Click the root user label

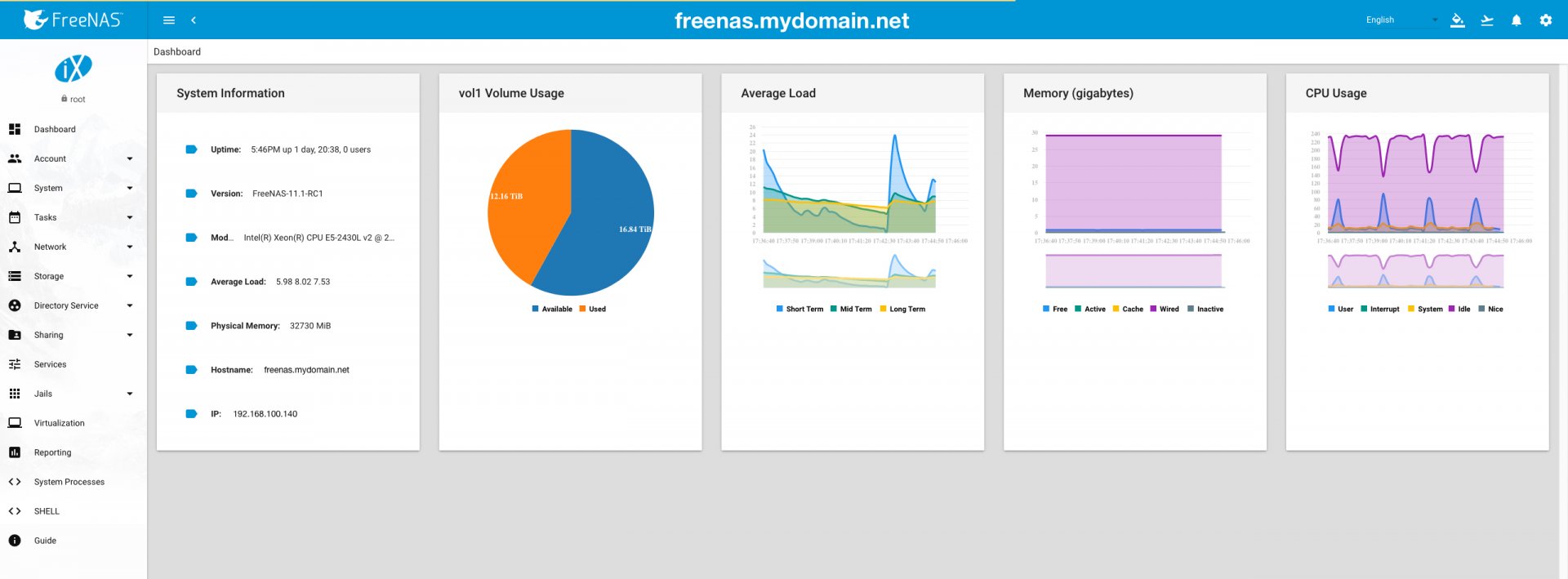[73, 100]
